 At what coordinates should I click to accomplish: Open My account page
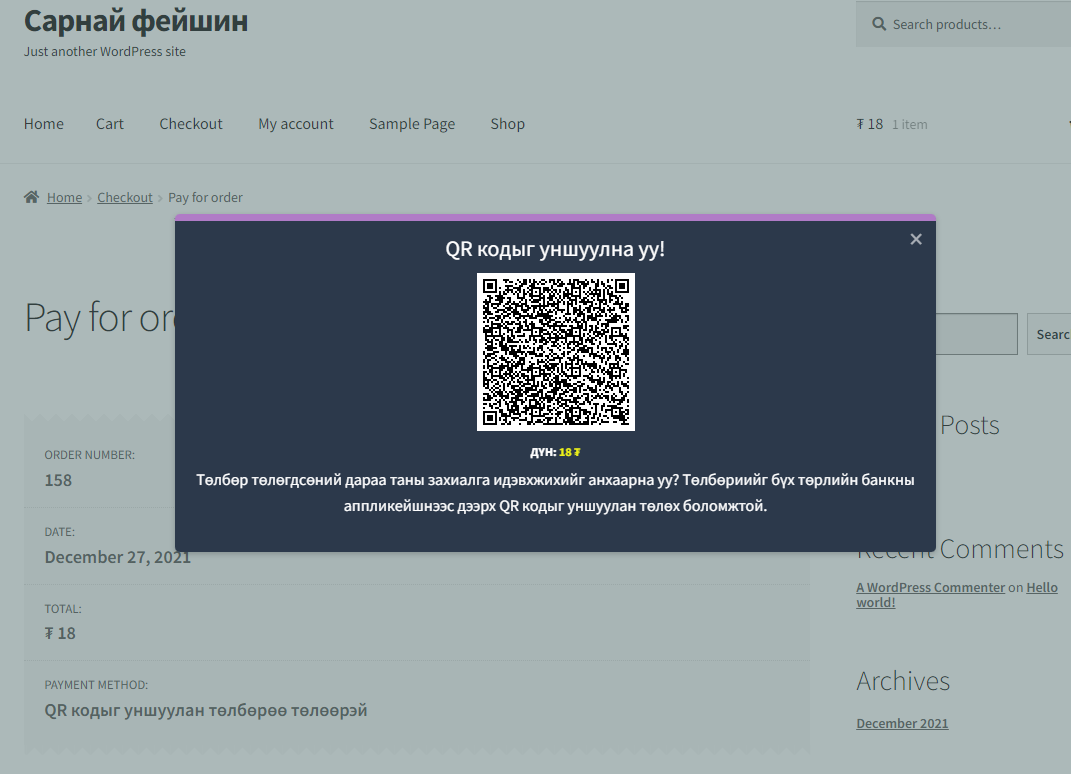point(296,124)
